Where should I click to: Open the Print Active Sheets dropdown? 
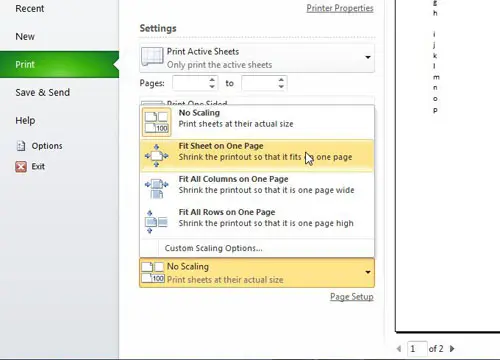(257, 58)
